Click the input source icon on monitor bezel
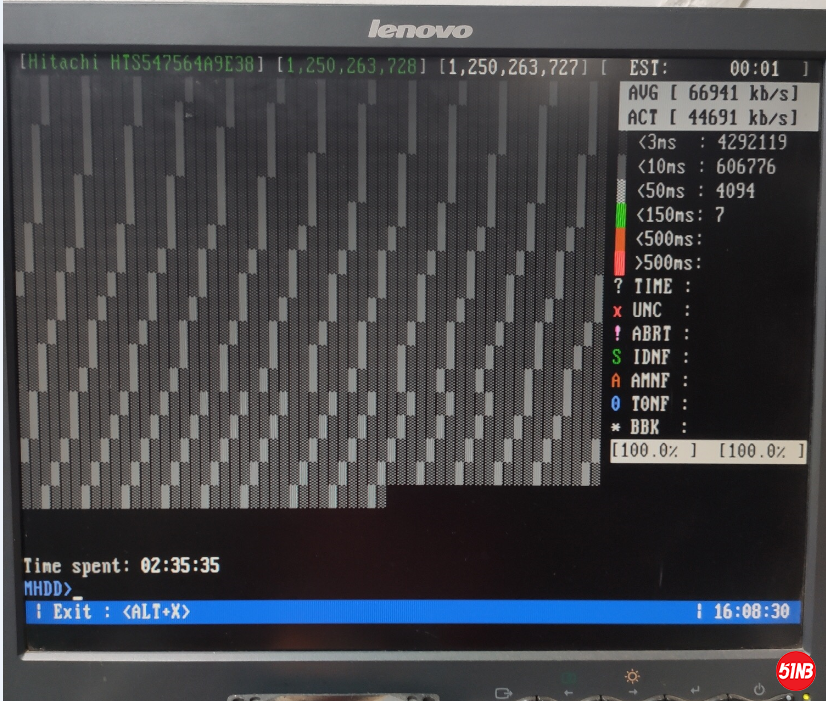 point(504,693)
